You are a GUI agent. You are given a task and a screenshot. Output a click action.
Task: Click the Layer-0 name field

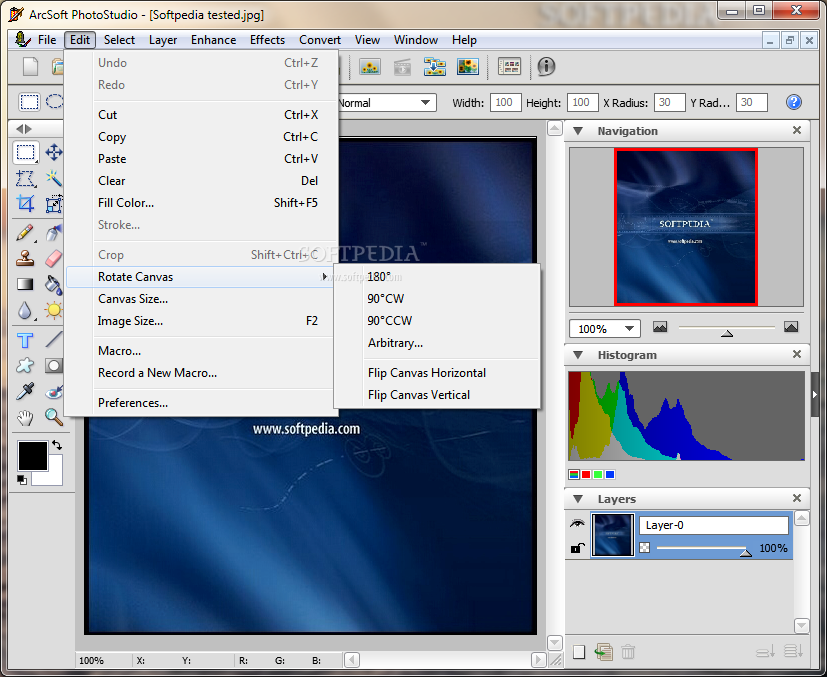point(714,525)
